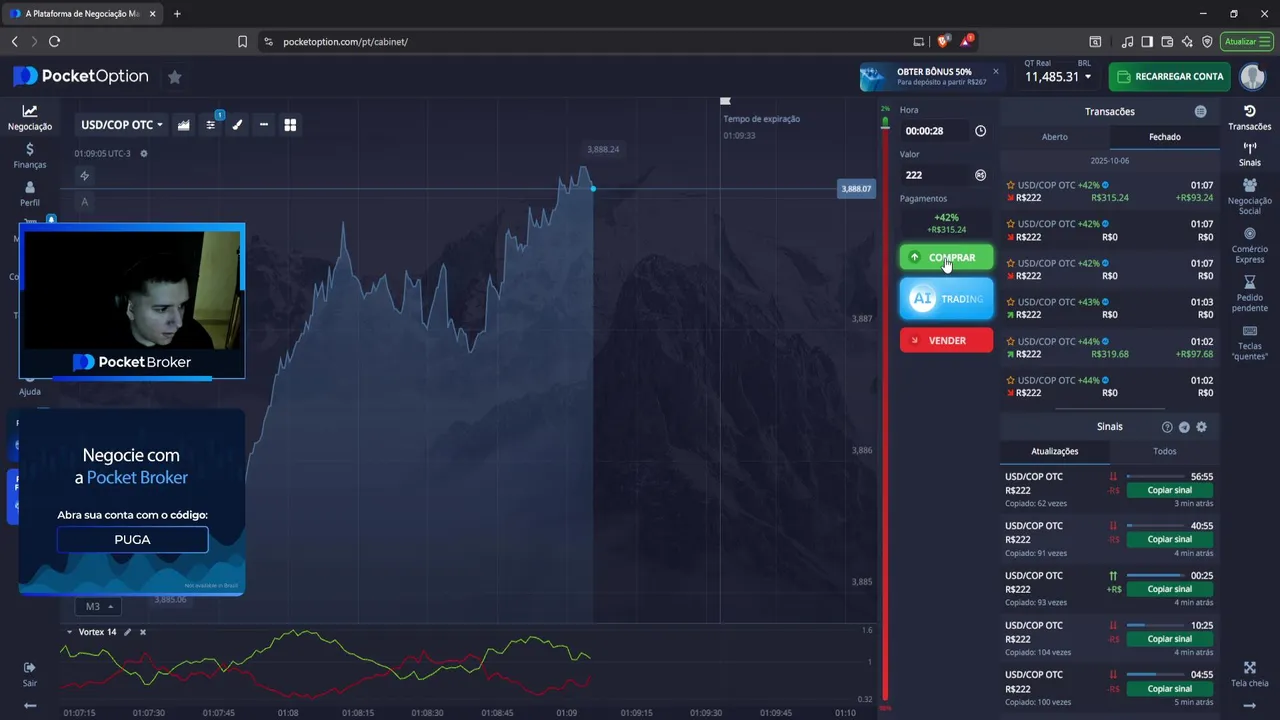Favorite the 01:03 USD/COP OTC transaction star
Image resolution: width=1280 pixels, height=720 pixels.
click(x=1011, y=302)
